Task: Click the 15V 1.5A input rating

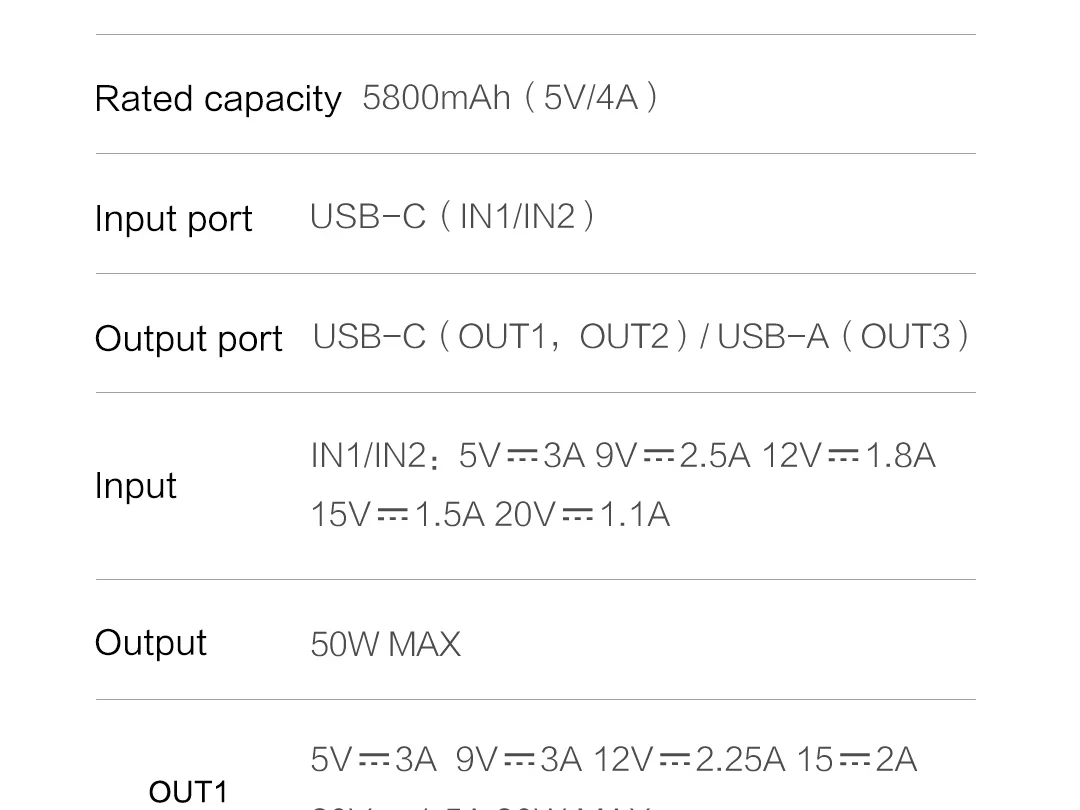Action: click(x=397, y=515)
